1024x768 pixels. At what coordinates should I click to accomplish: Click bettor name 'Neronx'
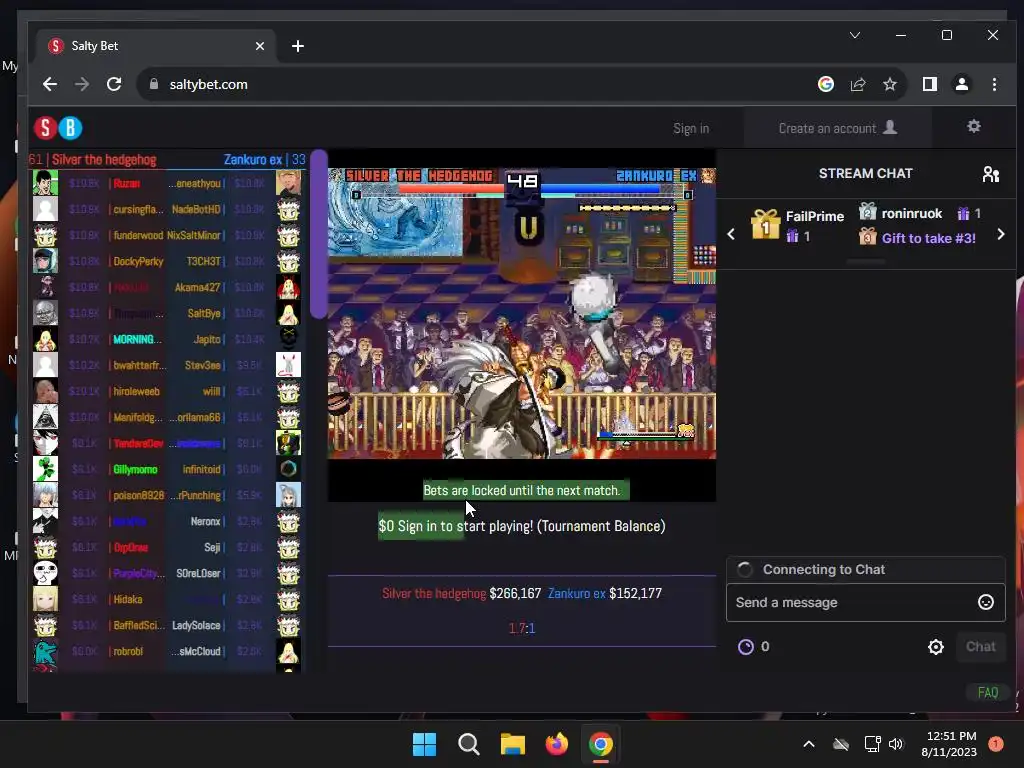coord(205,522)
